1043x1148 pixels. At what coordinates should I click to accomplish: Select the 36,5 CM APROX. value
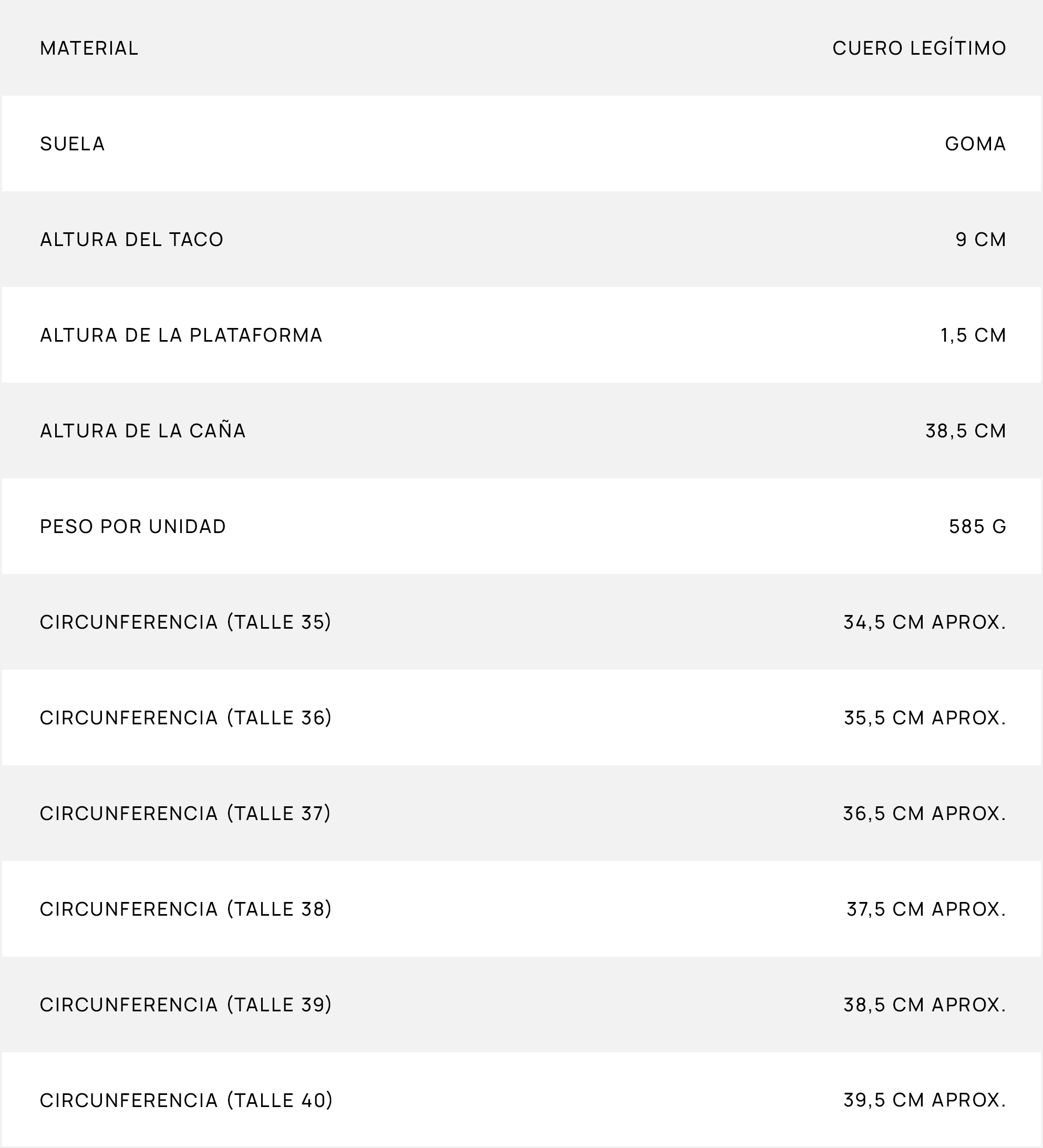tap(925, 814)
